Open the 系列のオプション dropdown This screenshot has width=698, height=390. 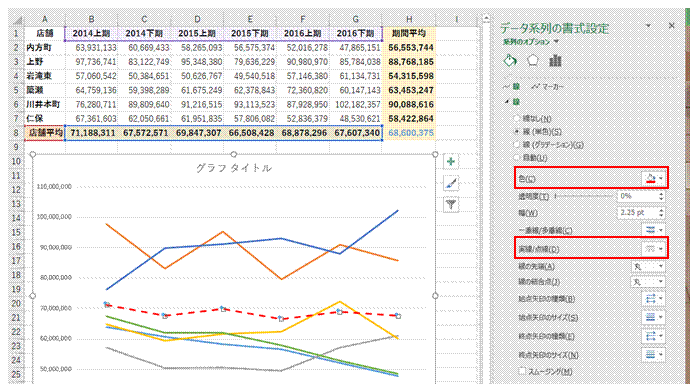531,42
